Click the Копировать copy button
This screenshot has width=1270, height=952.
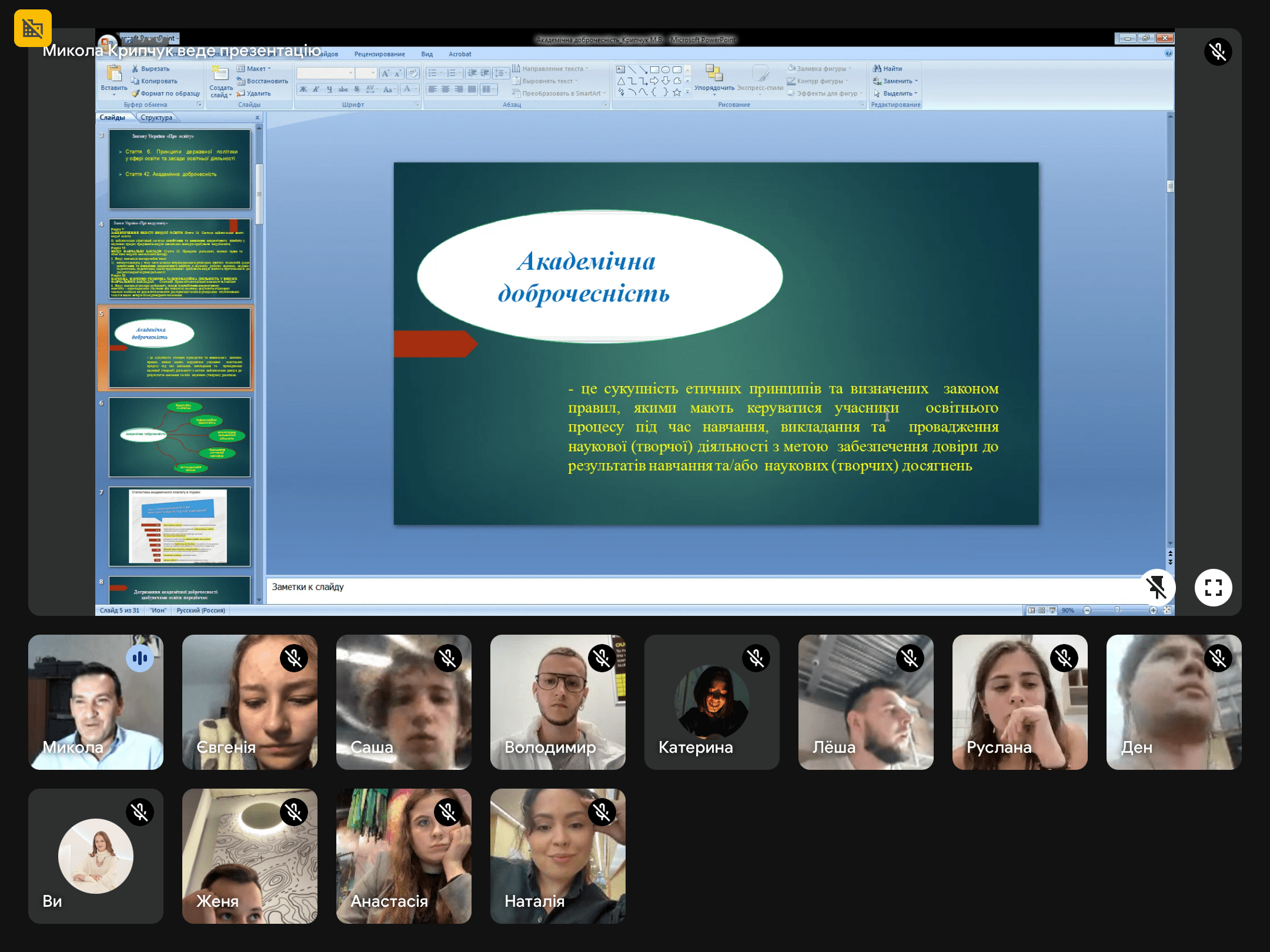pos(154,81)
